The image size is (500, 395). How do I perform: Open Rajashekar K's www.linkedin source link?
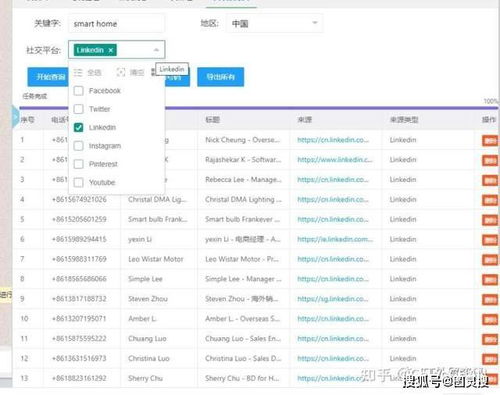click(335, 160)
